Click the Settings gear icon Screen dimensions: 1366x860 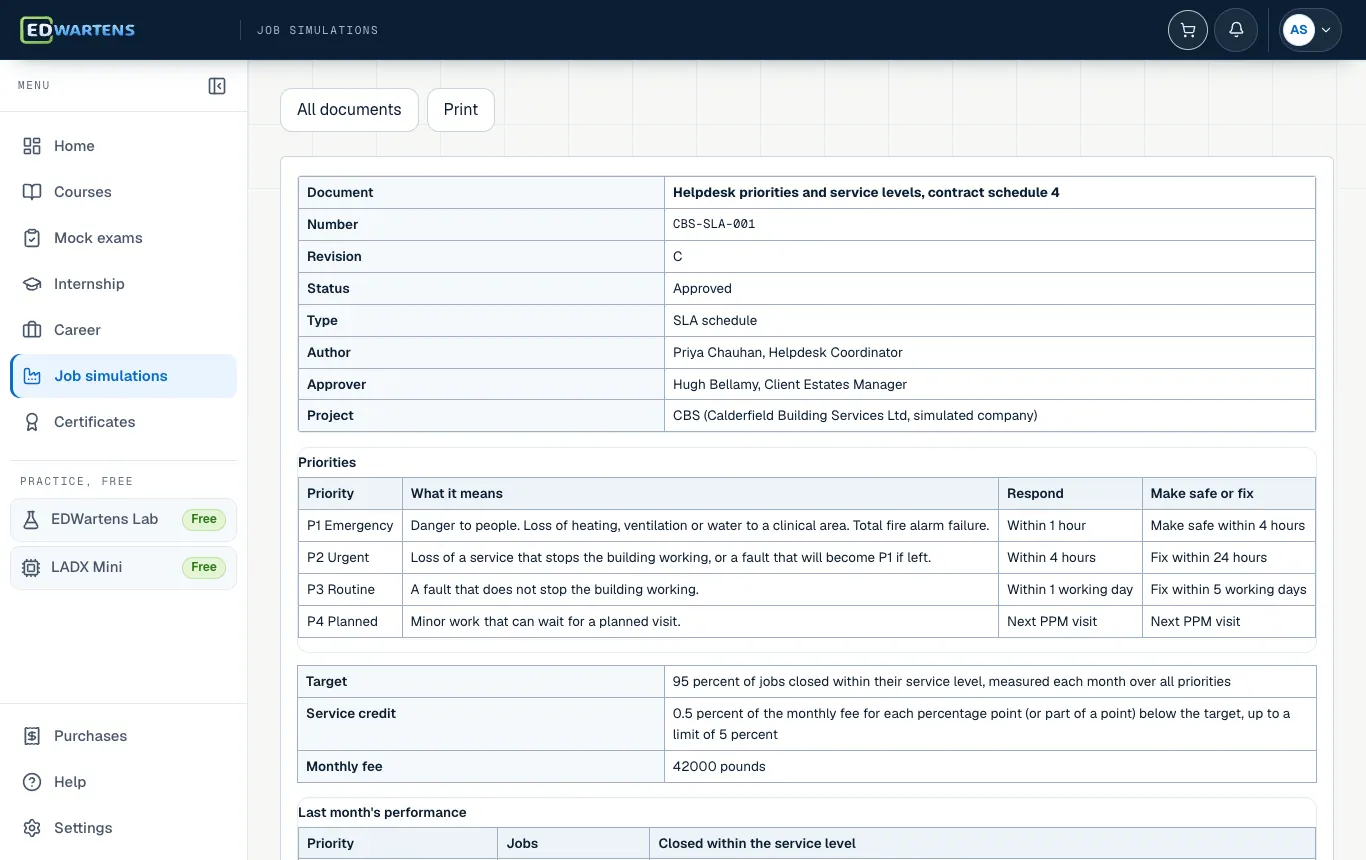coord(32,828)
